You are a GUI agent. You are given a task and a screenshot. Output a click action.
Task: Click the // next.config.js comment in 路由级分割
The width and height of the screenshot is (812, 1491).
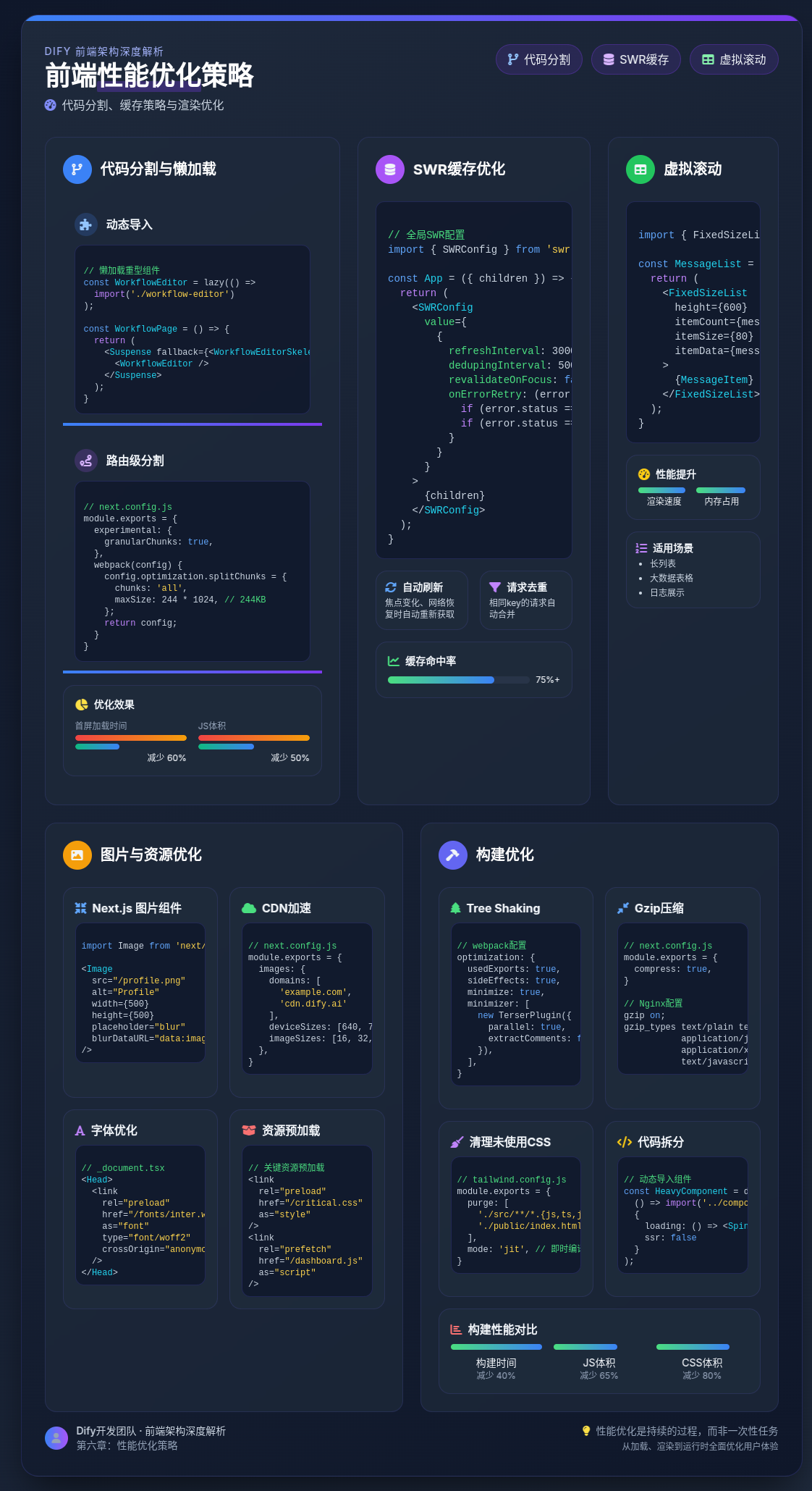point(127,507)
